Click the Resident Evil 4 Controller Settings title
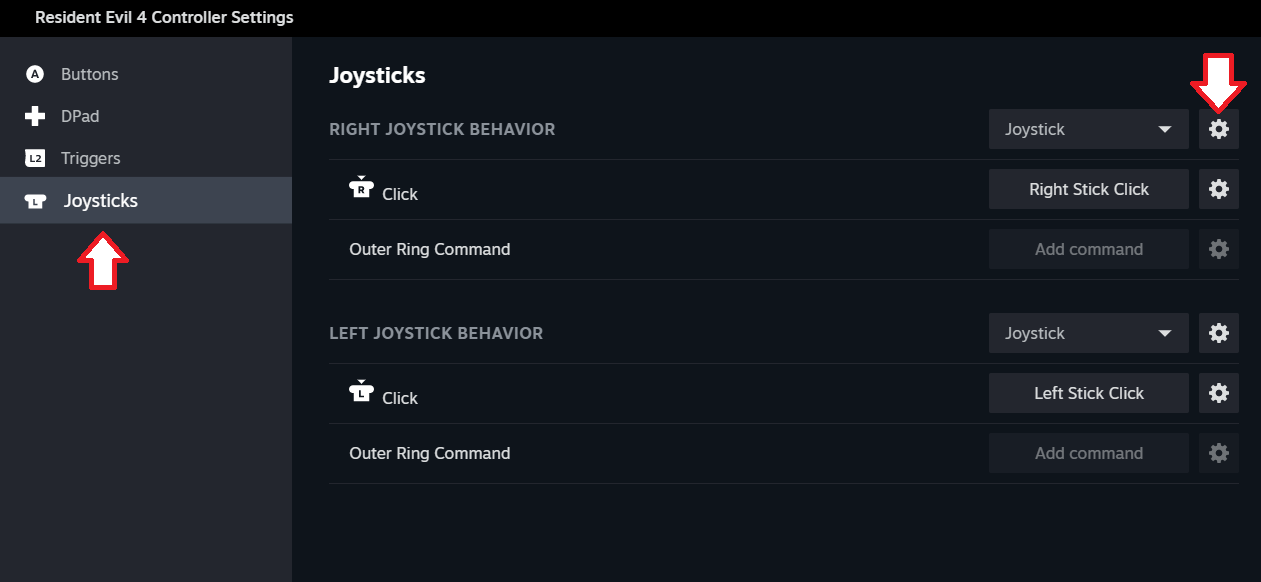 164,18
